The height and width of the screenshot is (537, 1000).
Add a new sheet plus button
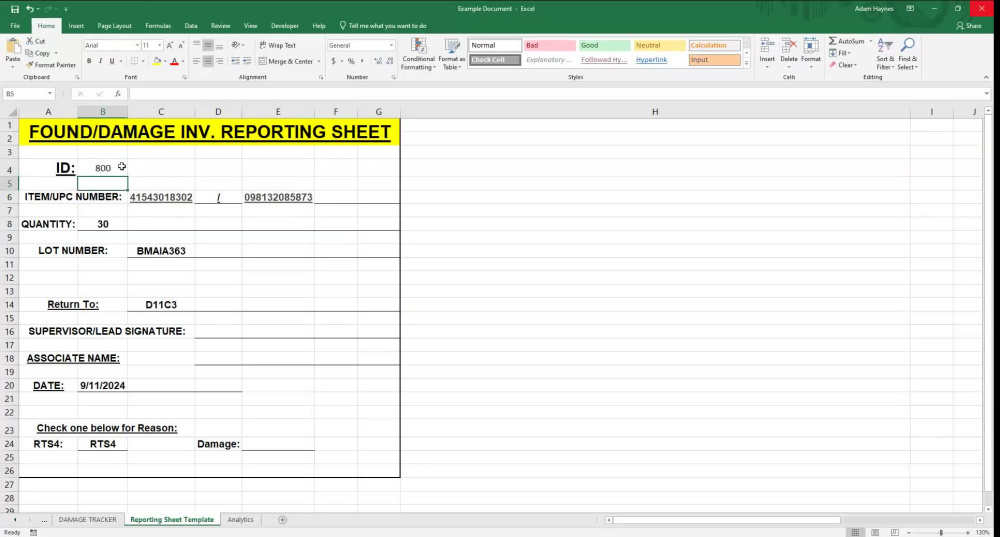click(x=283, y=520)
